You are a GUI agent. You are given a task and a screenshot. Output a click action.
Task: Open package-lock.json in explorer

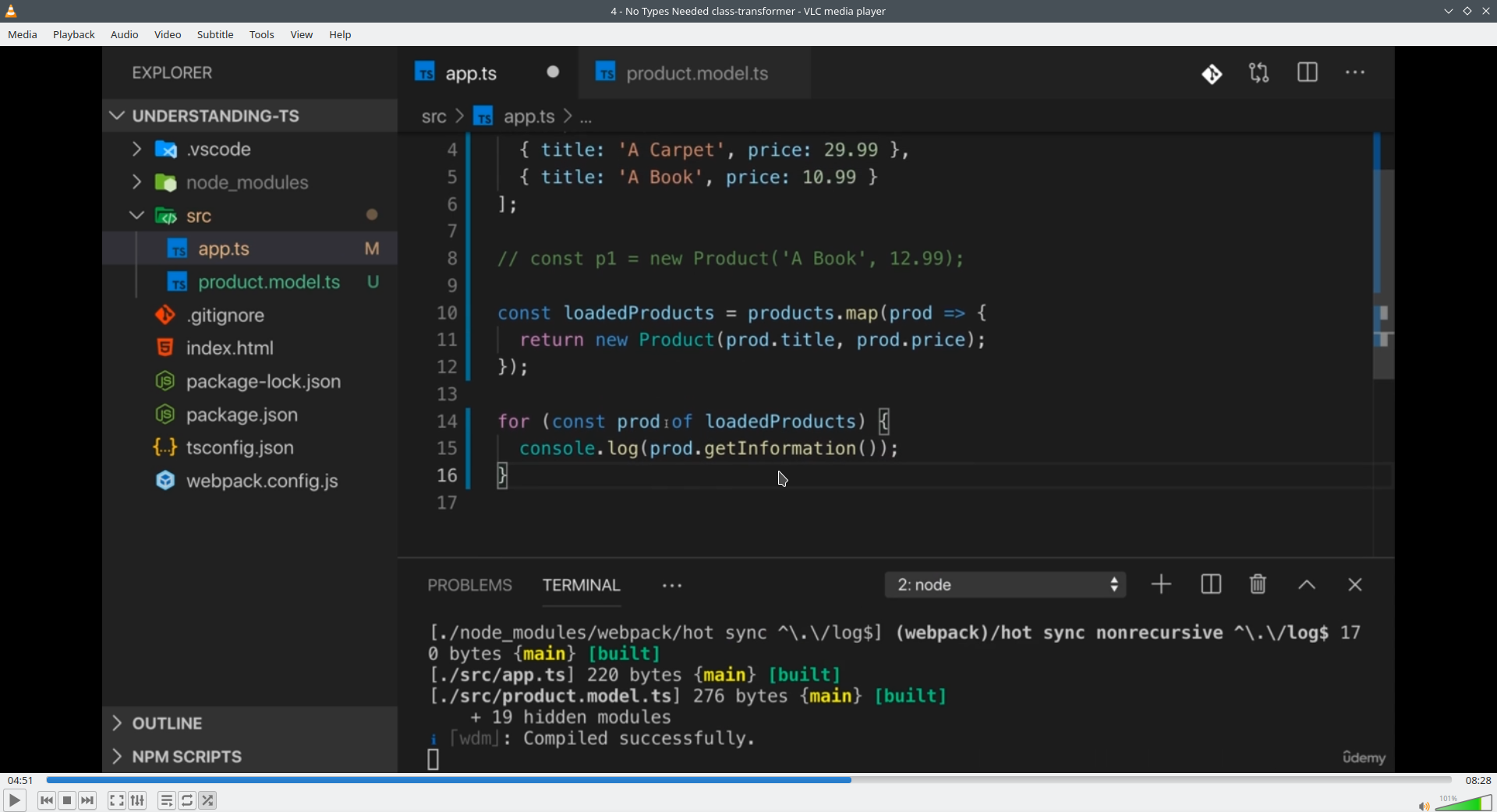pos(249,382)
